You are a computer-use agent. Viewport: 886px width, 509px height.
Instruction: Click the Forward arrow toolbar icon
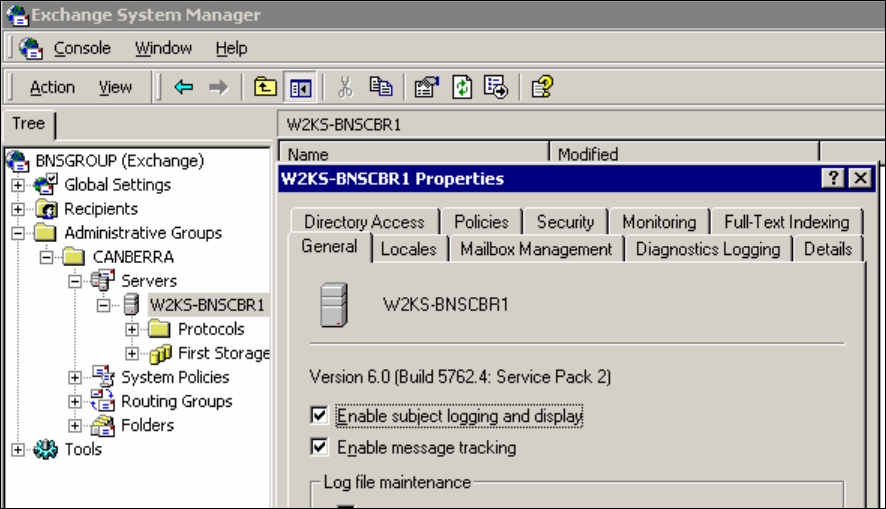click(x=218, y=87)
